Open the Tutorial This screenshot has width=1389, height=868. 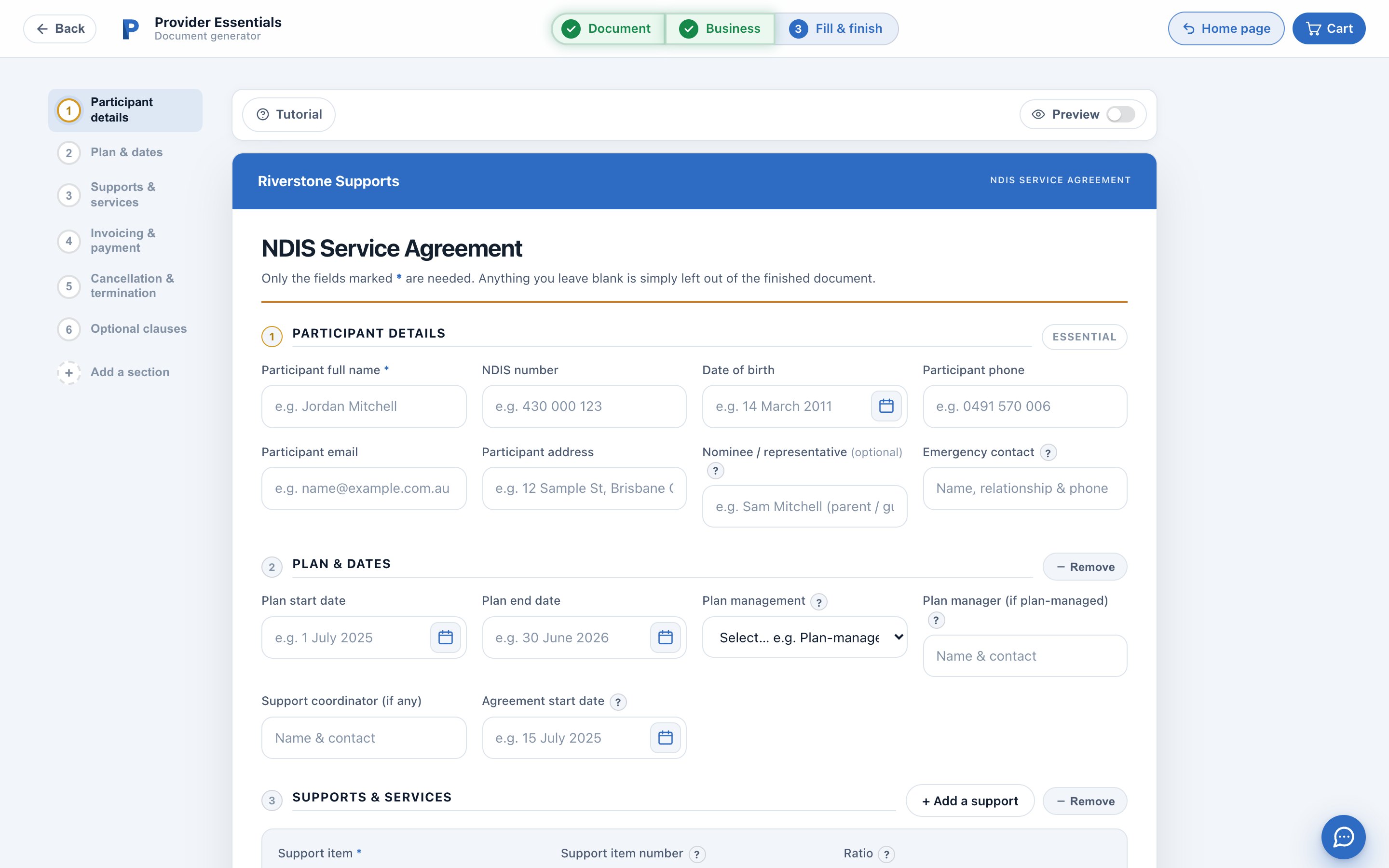coord(289,114)
